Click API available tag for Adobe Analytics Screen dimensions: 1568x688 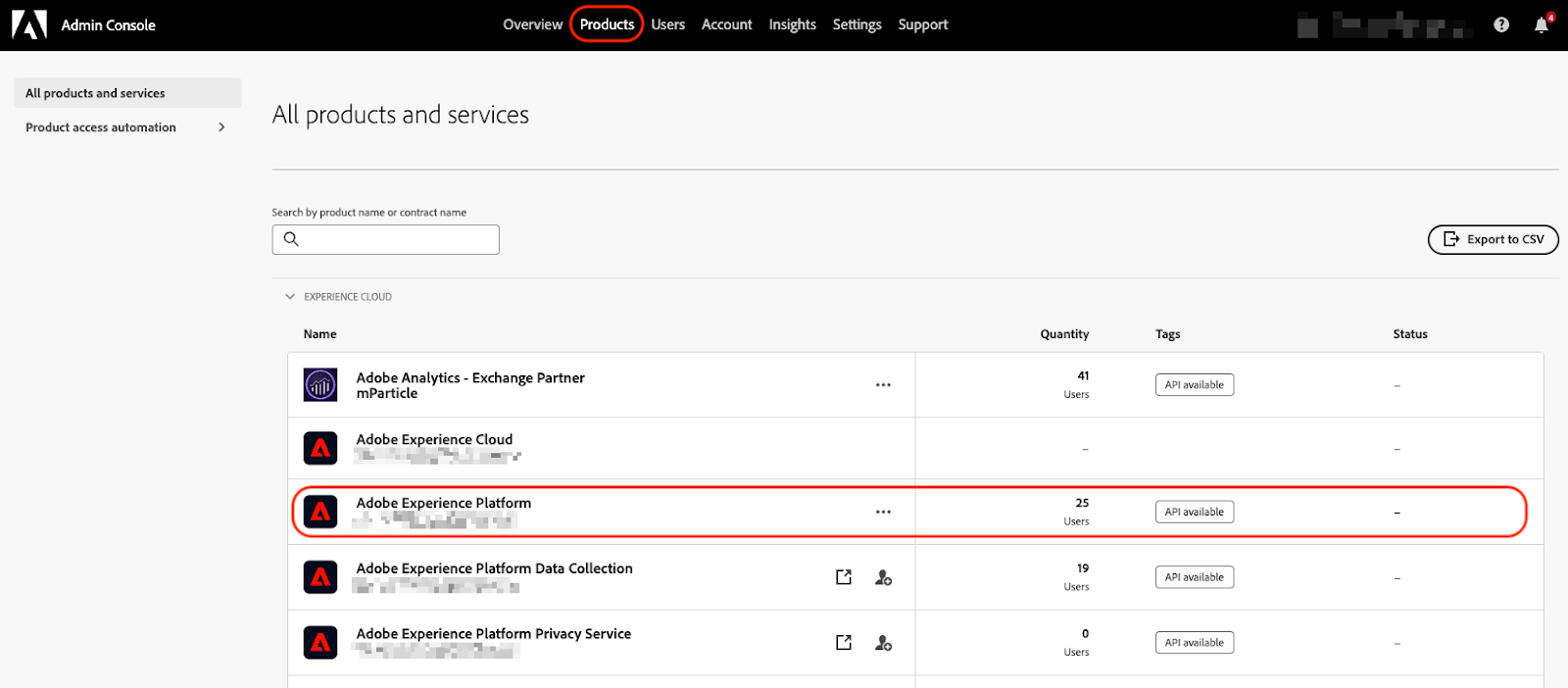(x=1195, y=385)
